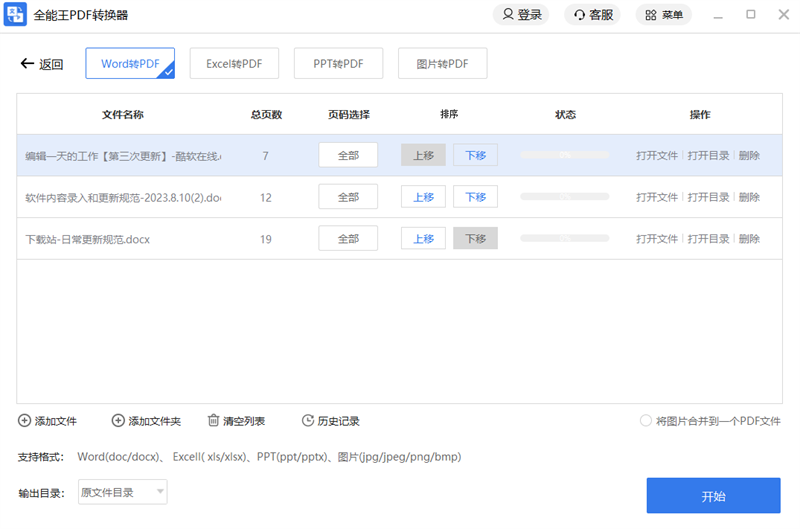Click 下移 for the first file row
Screen dimensions: 800x529
(x=475, y=155)
